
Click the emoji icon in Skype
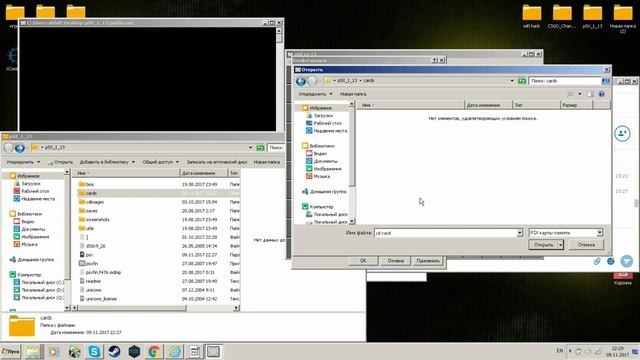pos(611,261)
